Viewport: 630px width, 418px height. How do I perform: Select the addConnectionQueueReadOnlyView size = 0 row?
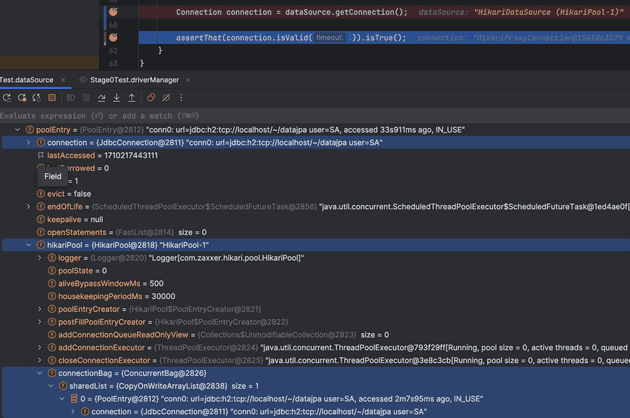pyautogui.click(x=315, y=335)
